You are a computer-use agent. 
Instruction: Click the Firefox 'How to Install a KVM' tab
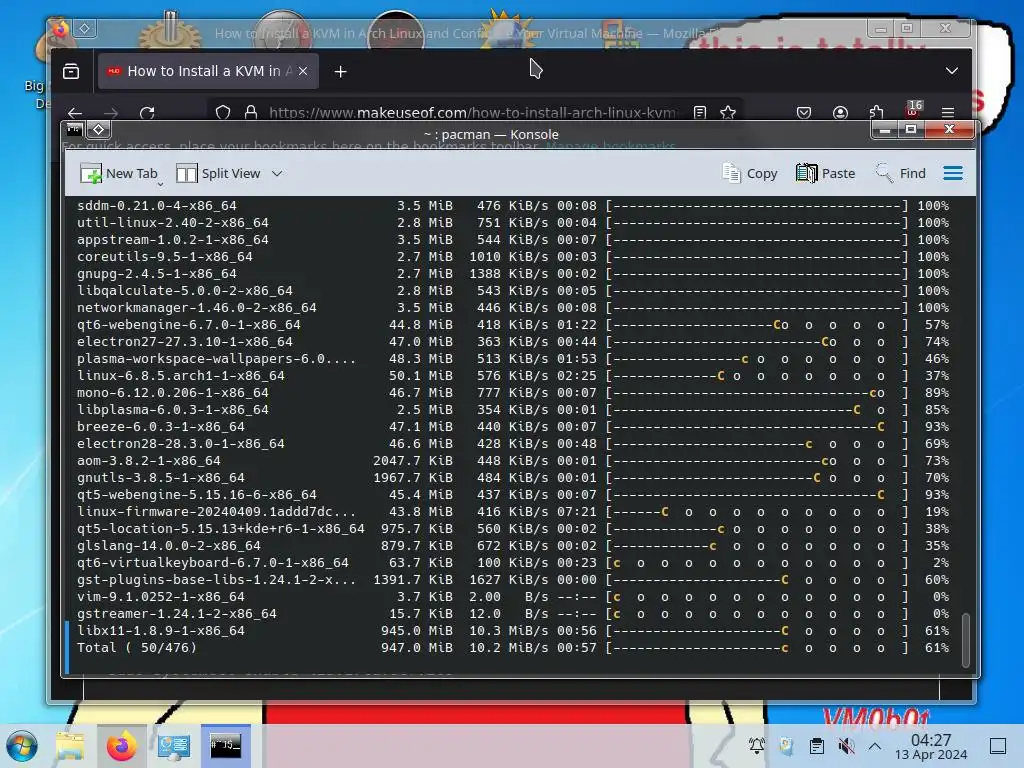208,71
